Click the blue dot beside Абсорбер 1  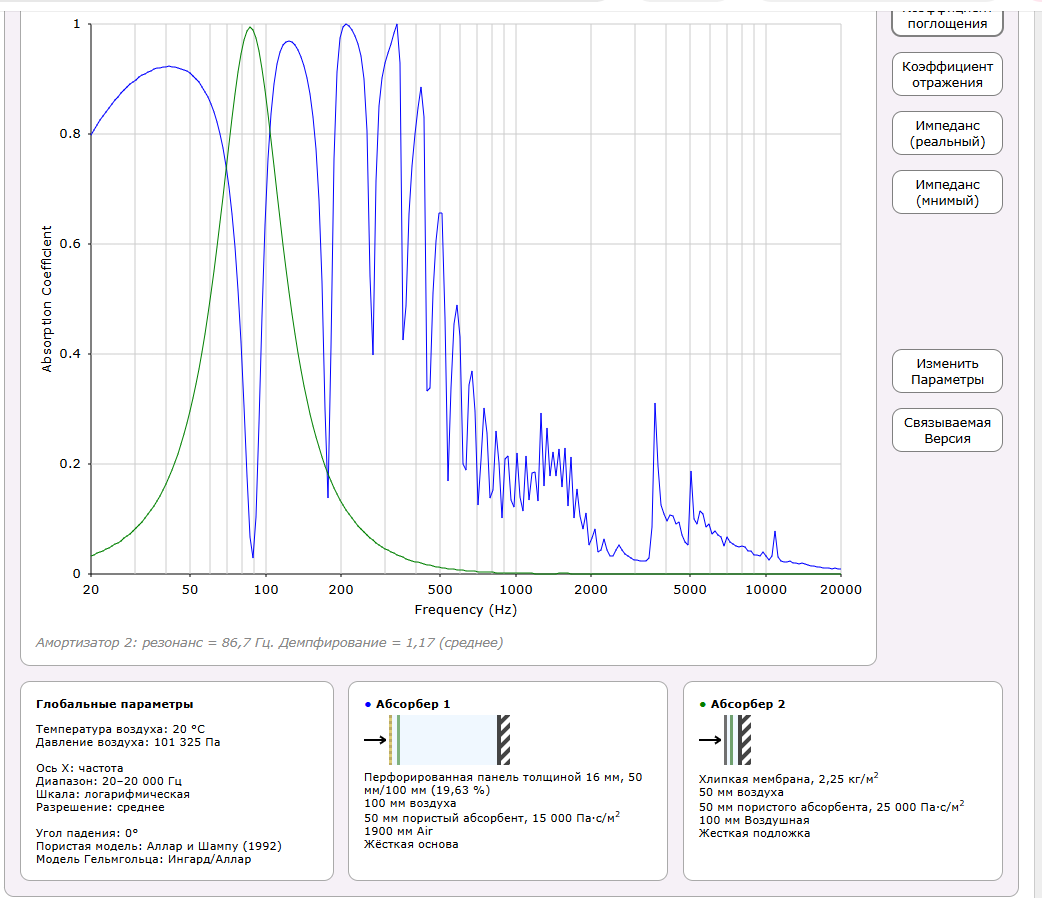(x=367, y=704)
